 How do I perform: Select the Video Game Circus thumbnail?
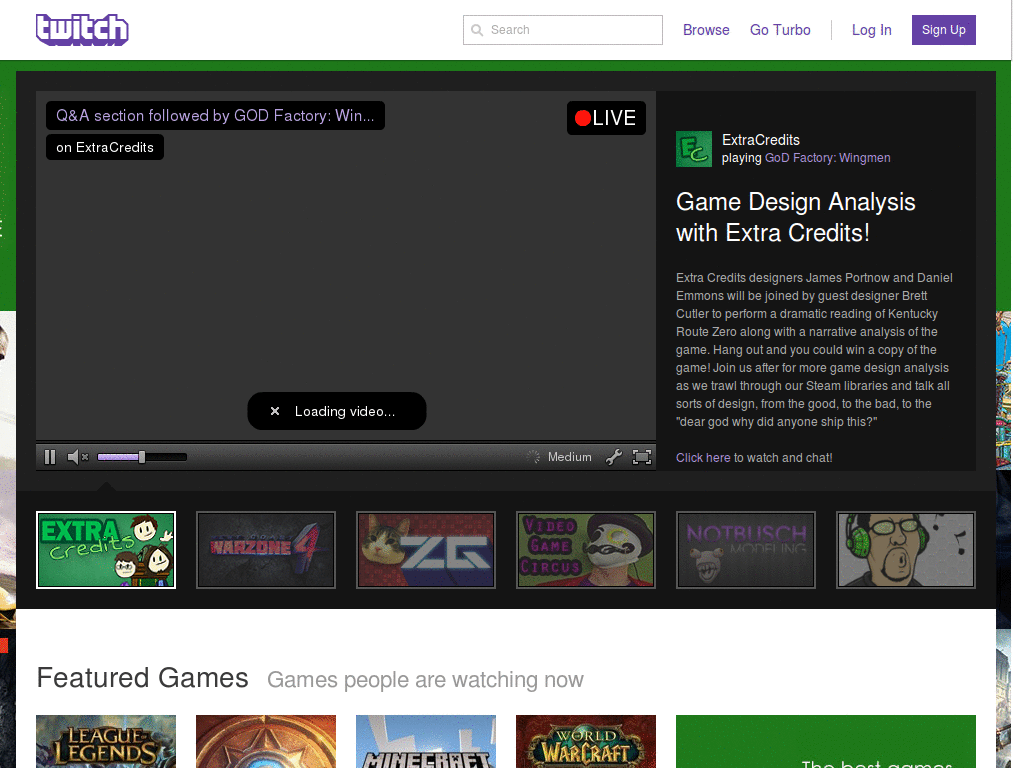586,550
